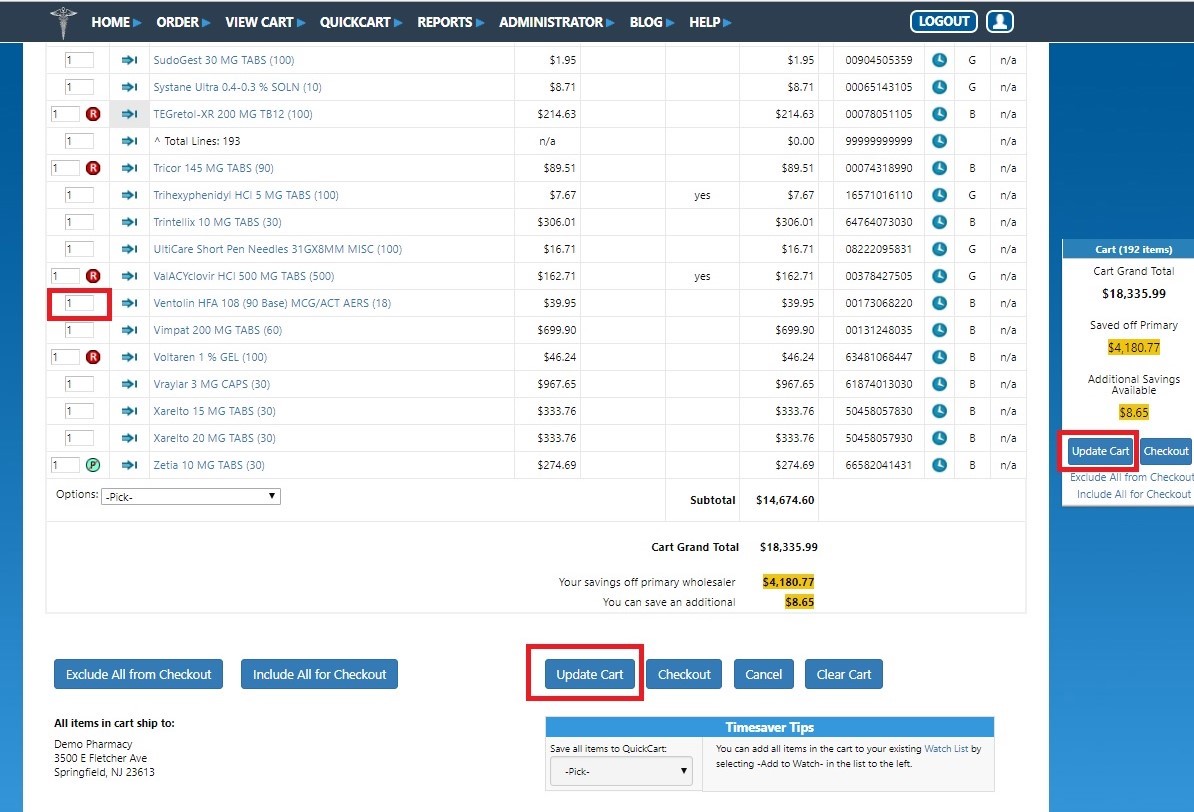Screen dimensions: 1194x812
Task: Open clock history icon for Zetia row
Action: [x=940, y=465]
